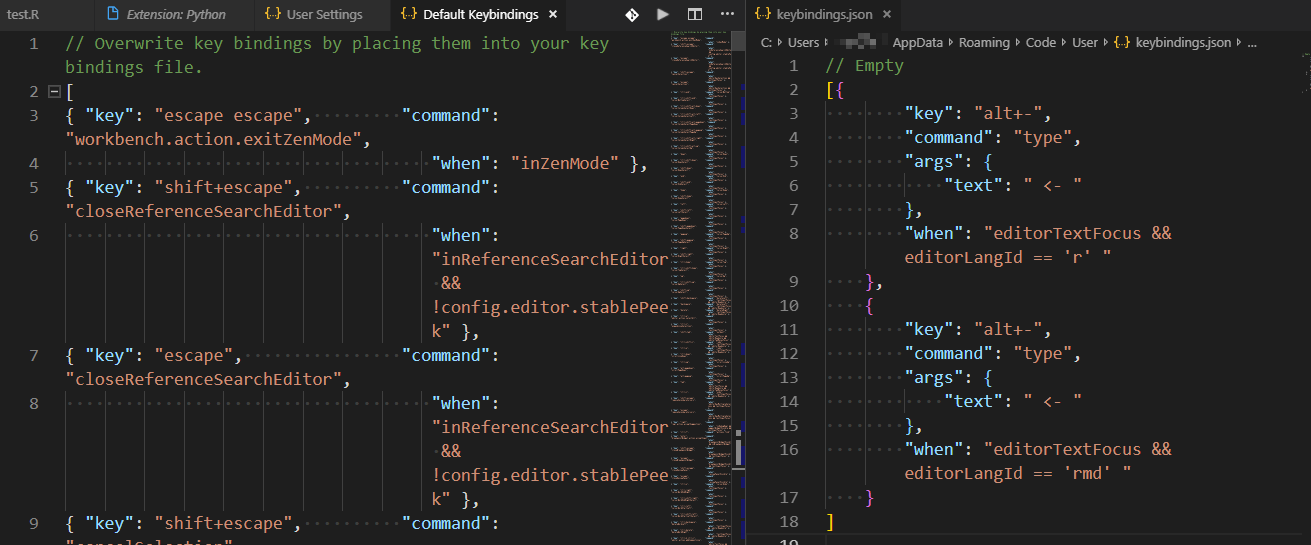Close the keybindings.json tab
Viewport: 1311px width, 545px height.
pyautogui.click(x=887, y=15)
